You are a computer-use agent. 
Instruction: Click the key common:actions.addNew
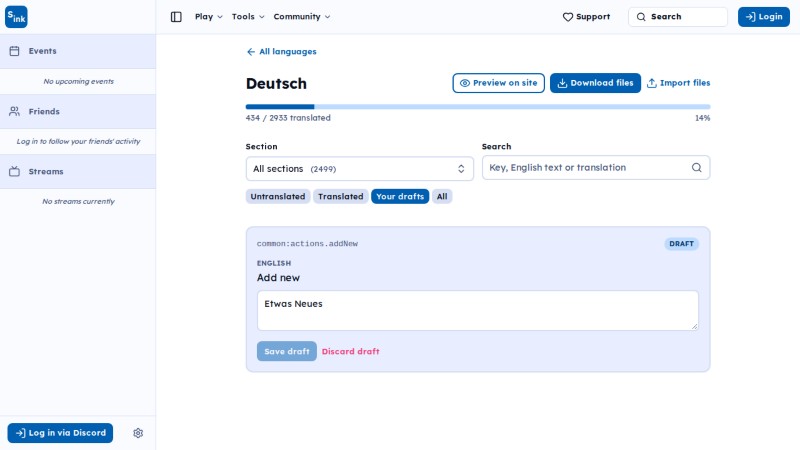307,244
